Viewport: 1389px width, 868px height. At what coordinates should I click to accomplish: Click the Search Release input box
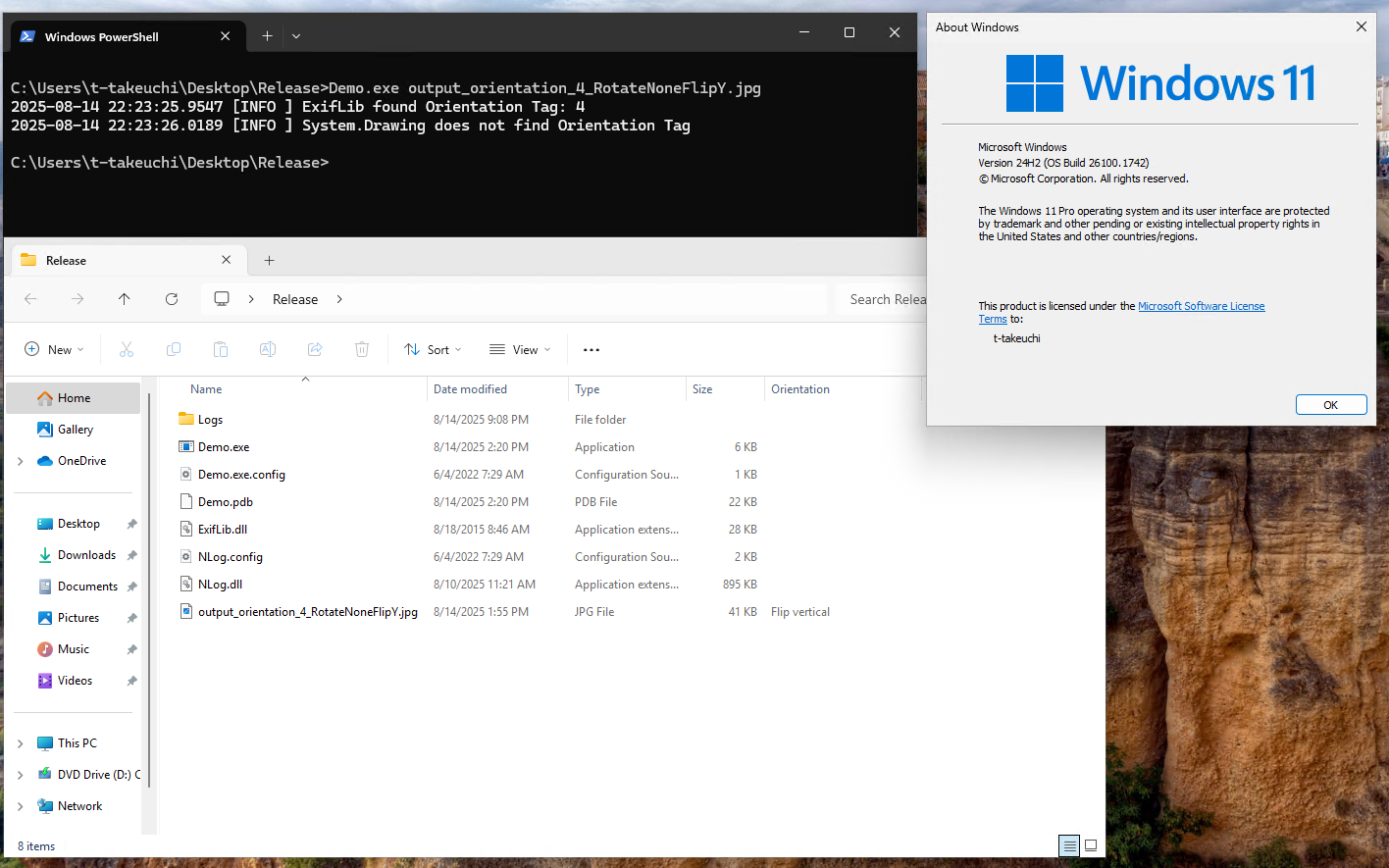pyautogui.click(x=881, y=299)
